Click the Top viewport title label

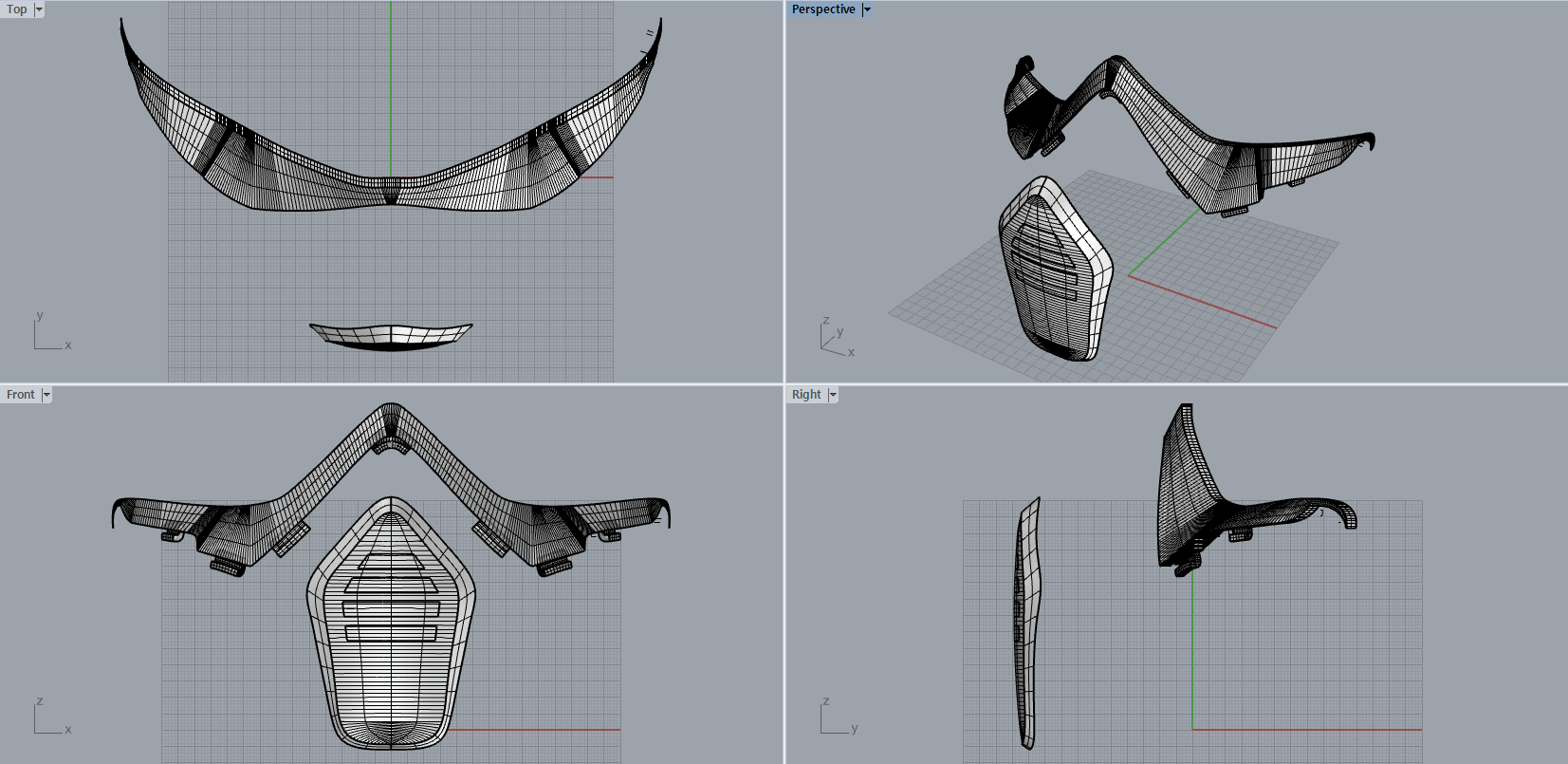tap(17, 9)
